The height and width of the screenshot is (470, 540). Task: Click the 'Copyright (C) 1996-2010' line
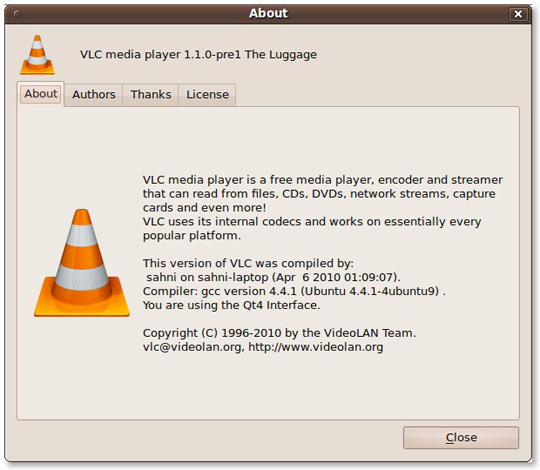279,333
